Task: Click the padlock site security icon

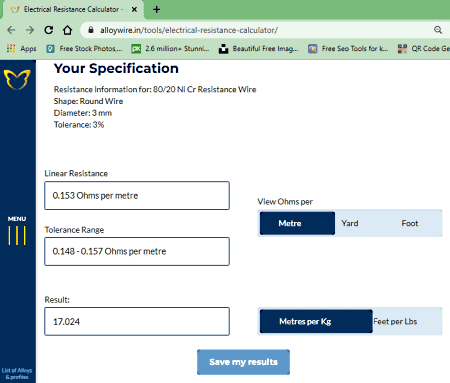Action: click(x=91, y=30)
